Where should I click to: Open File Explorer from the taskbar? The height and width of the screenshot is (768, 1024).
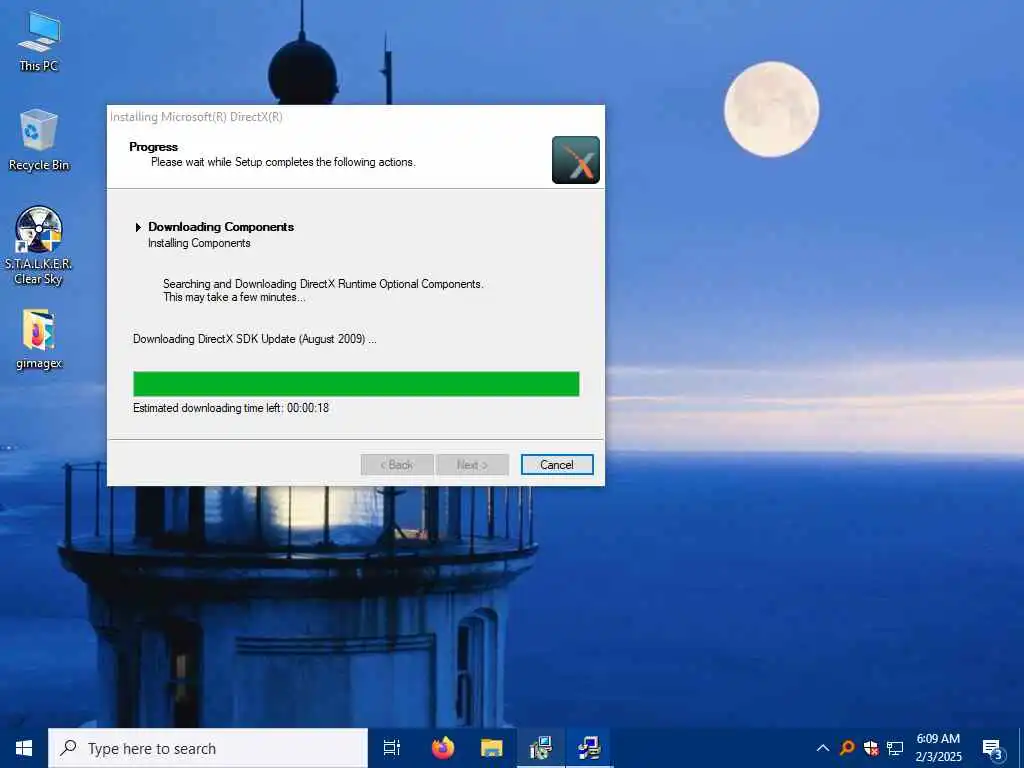click(492, 748)
